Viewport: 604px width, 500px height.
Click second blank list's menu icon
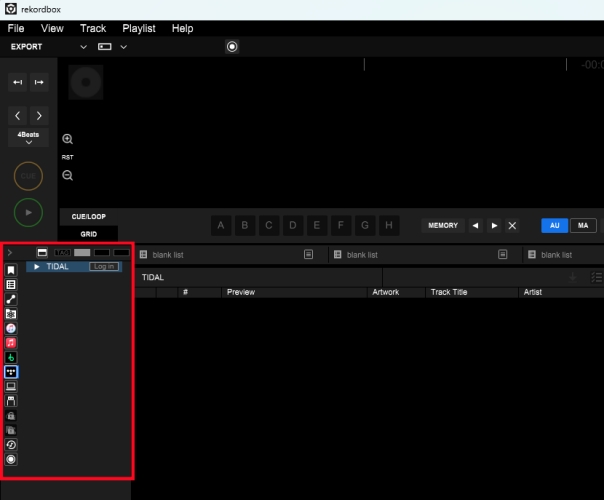pos(502,254)
